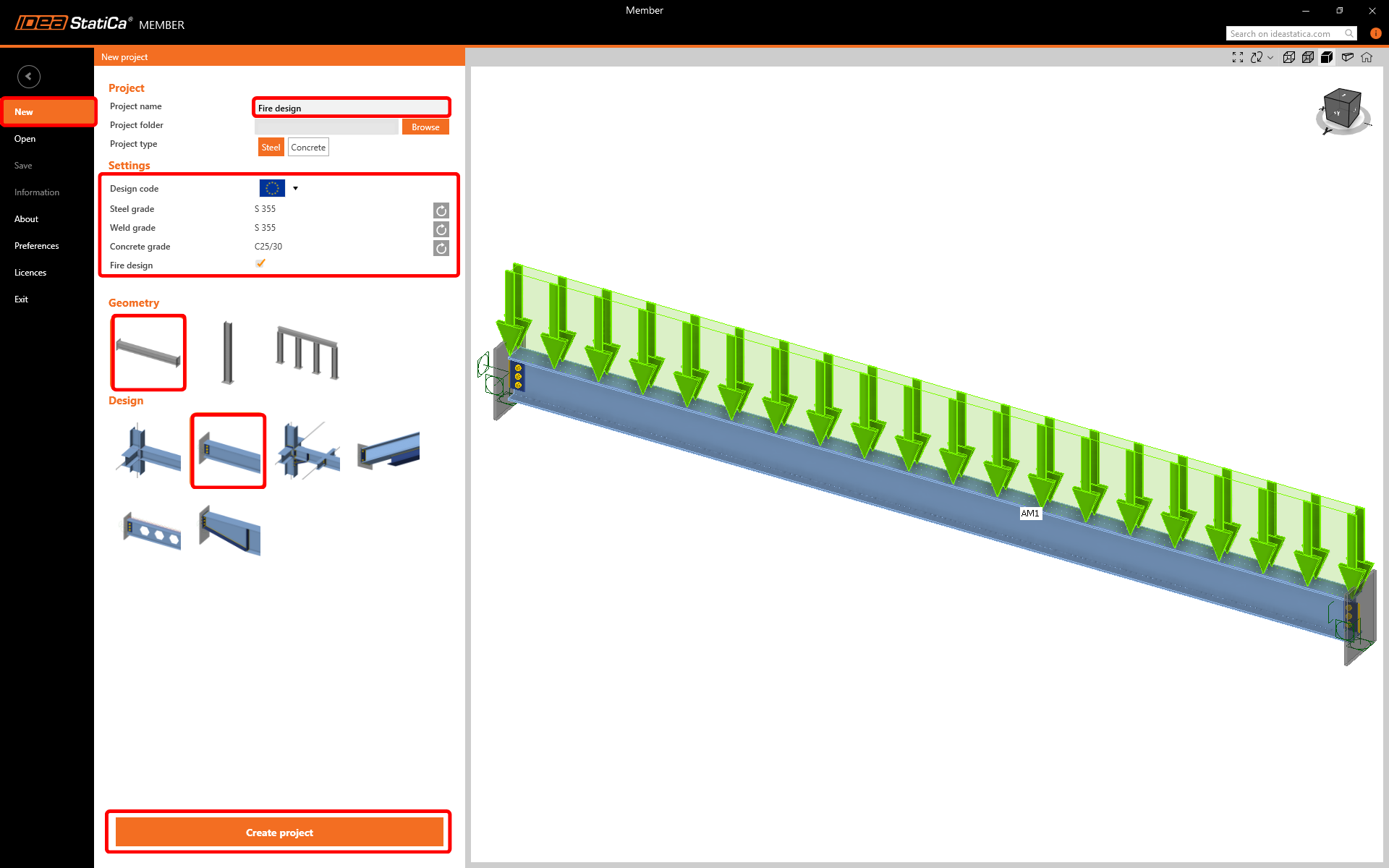Image resolution: width=1389 pixels, height=868 pixels.
Task: Reset Concrete grade with refresh icon
Action: coord(441,248)
